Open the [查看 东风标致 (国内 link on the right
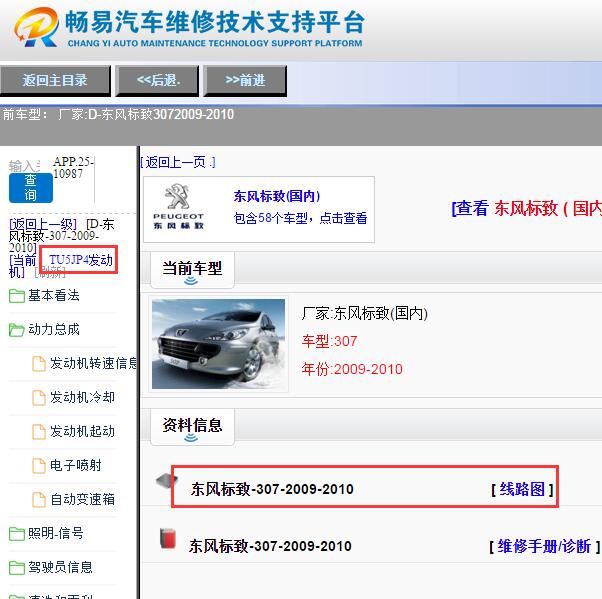 [x=526, y=208]
